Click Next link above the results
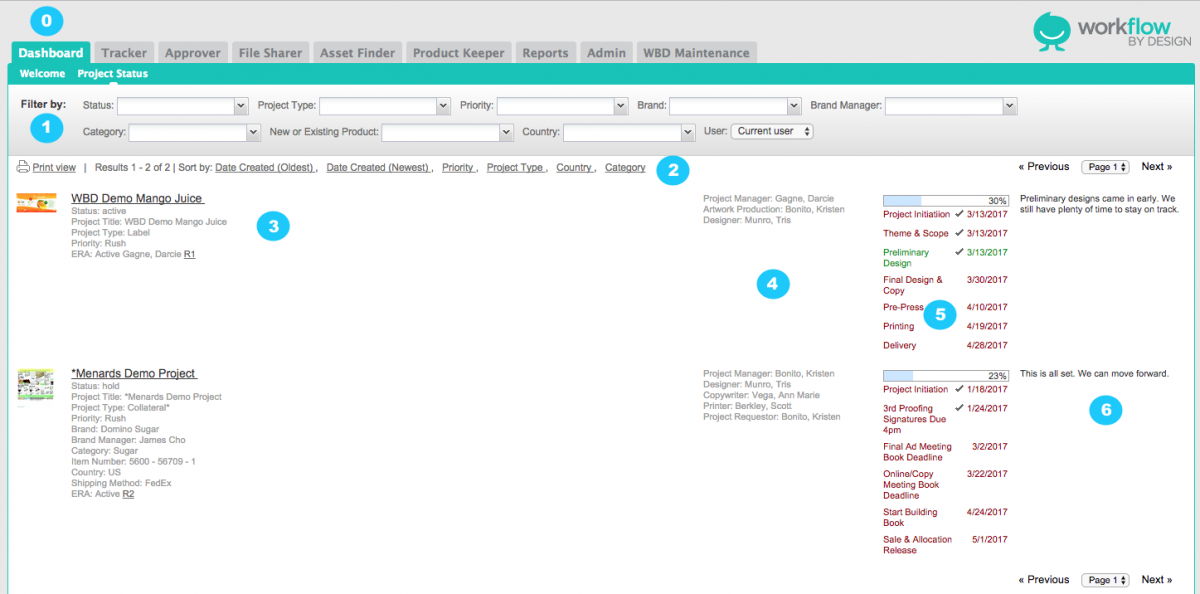 point(1157,167)
